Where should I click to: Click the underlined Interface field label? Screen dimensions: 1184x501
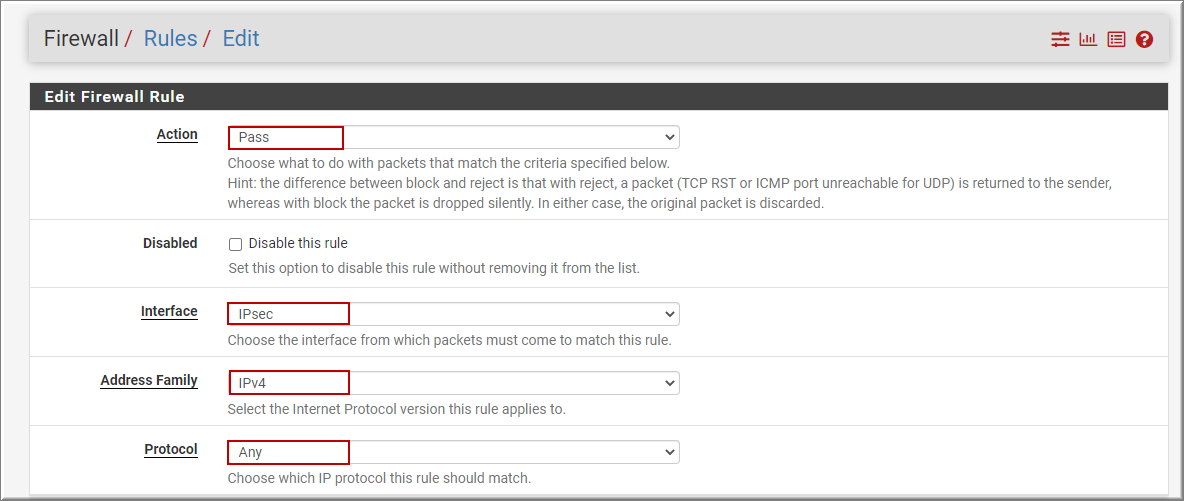click(169, 311)
